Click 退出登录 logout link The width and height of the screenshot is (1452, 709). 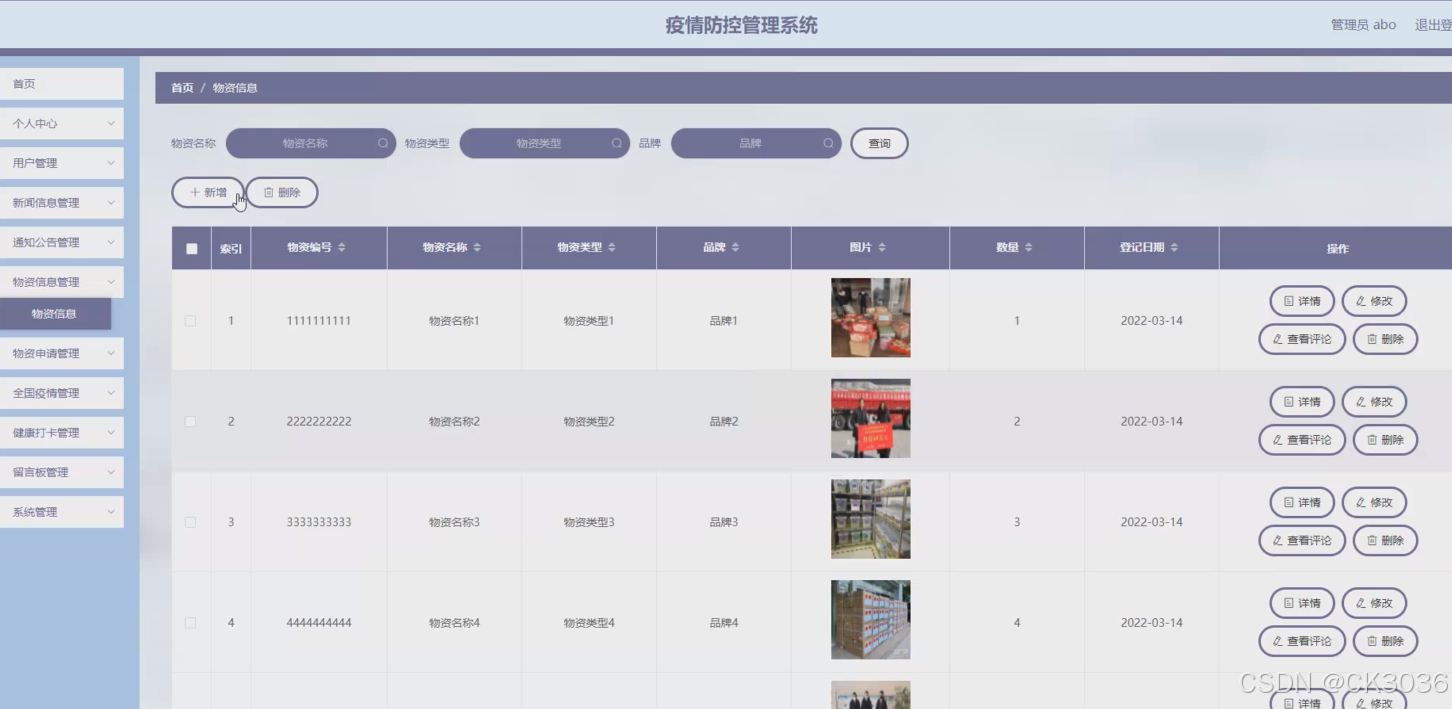[x=1433, y=25]
